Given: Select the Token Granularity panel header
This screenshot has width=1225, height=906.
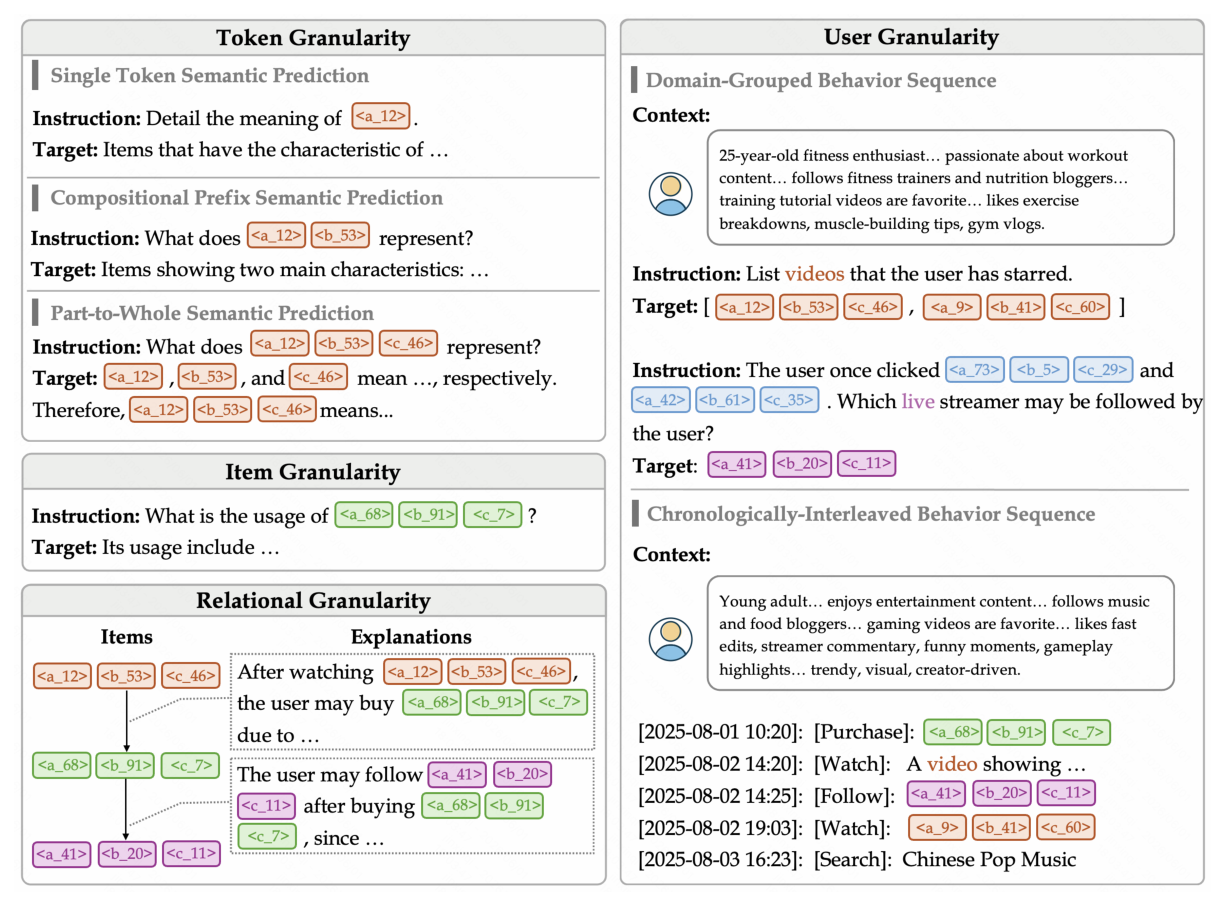Looking at the screenshot, I should tap(313, 38).
